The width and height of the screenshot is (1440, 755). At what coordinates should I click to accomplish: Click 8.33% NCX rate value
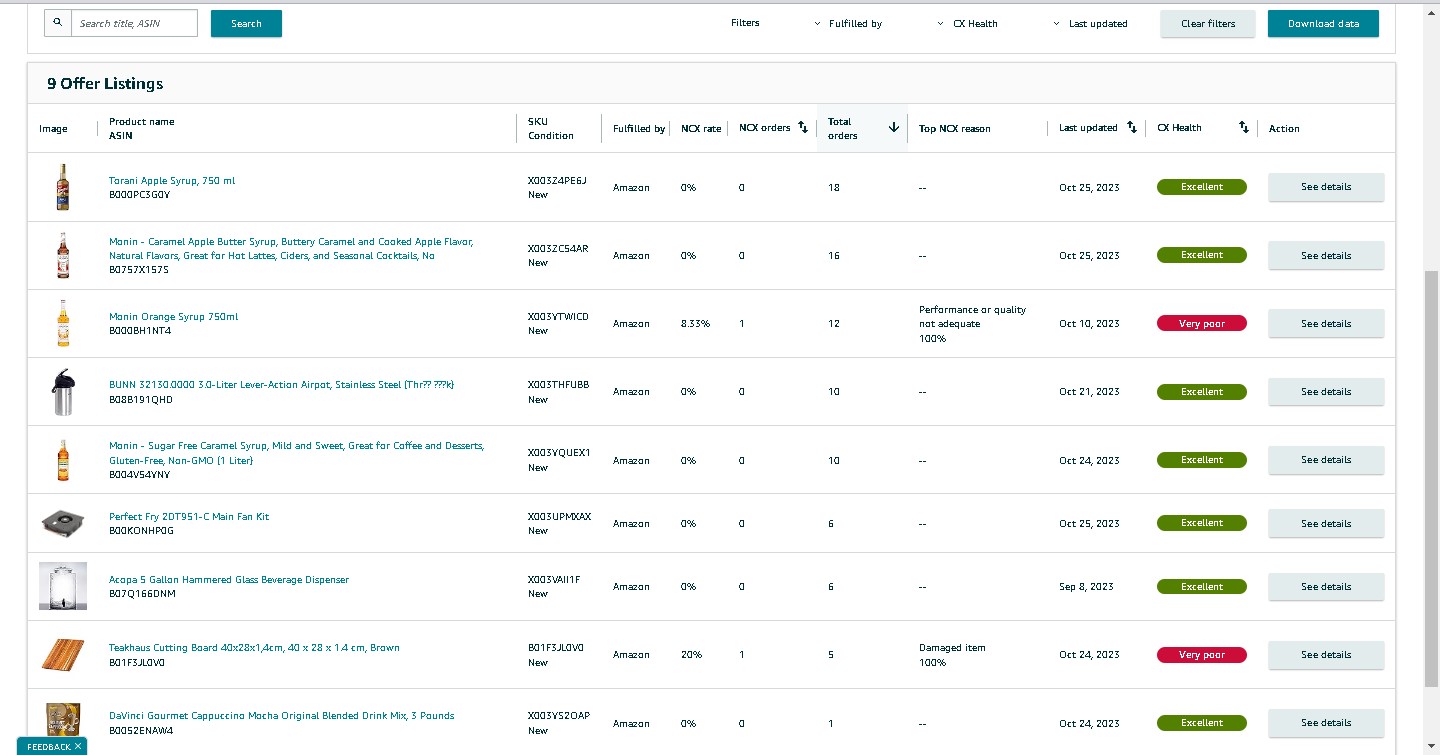pos(695,324)
